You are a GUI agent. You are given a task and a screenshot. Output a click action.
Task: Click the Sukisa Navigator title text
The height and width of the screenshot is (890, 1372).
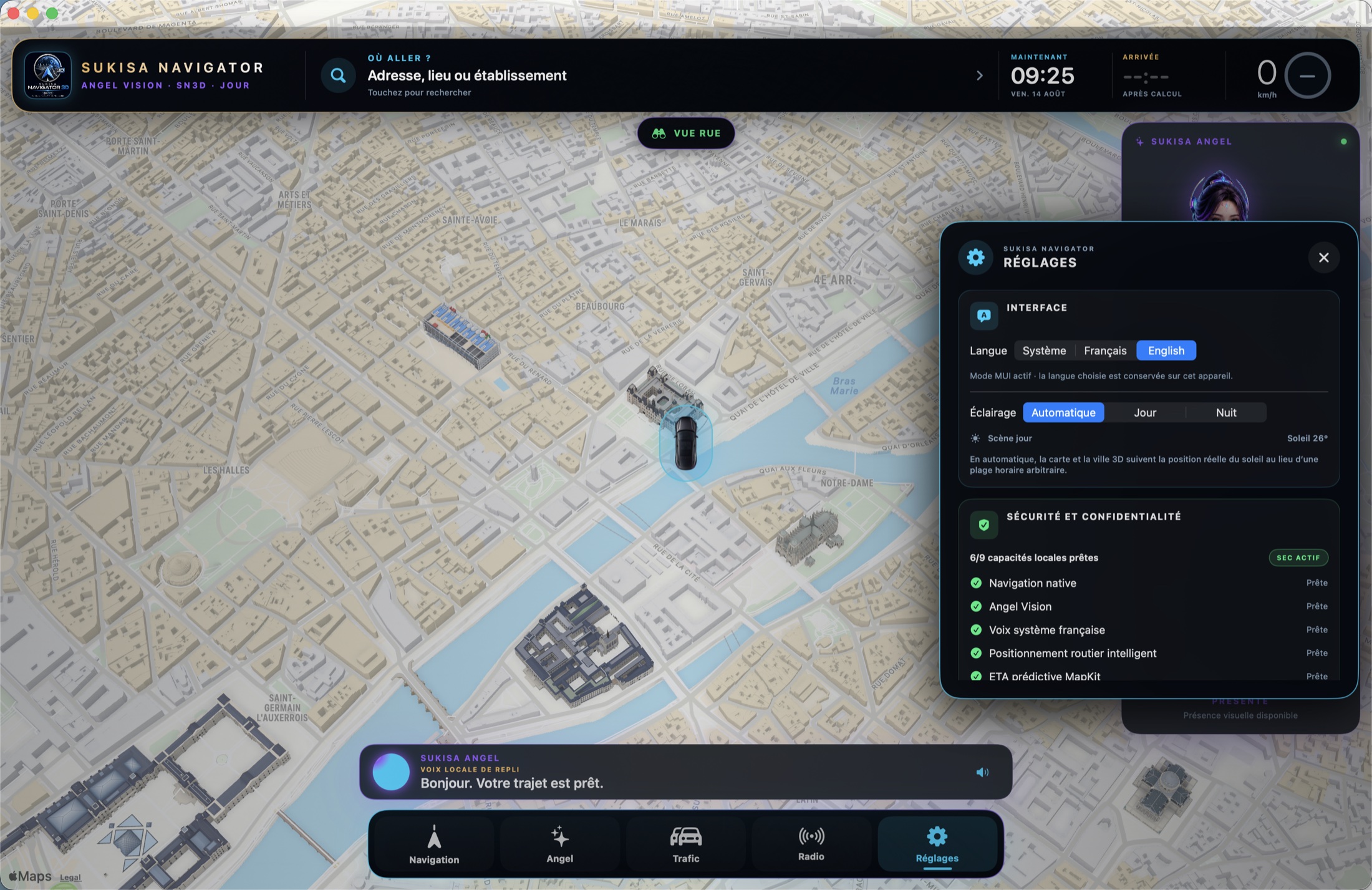(173, 67)
